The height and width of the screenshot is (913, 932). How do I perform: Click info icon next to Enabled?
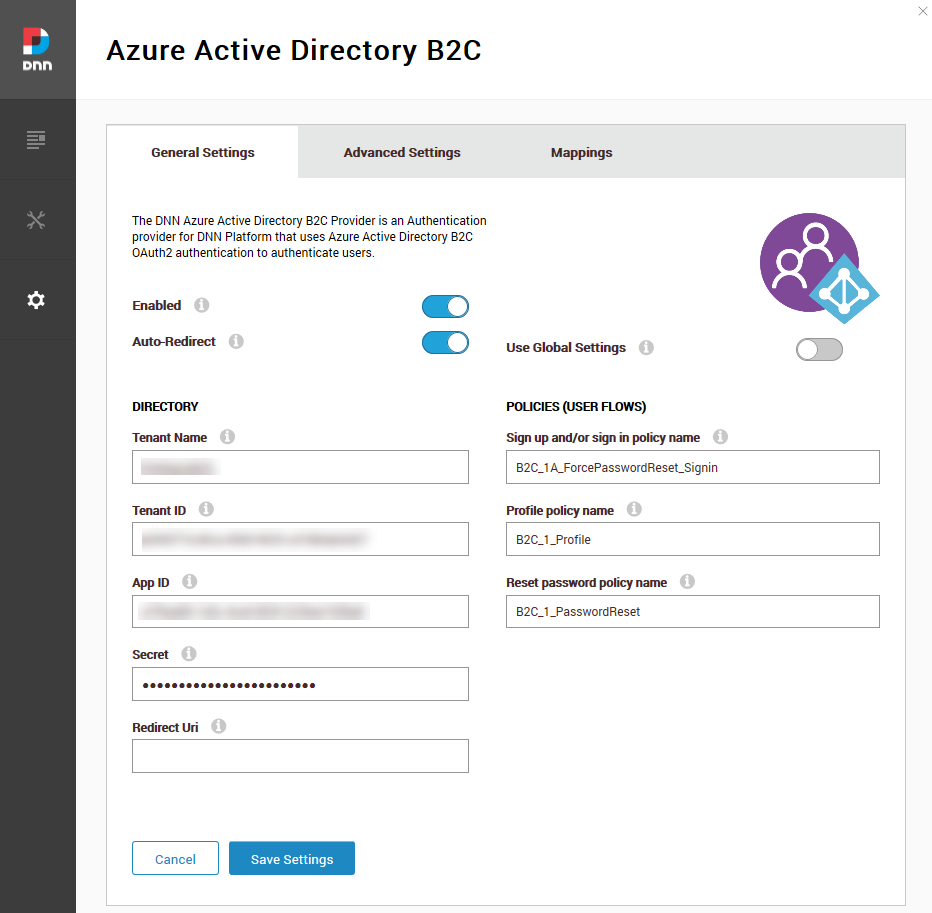click(201, 305)
